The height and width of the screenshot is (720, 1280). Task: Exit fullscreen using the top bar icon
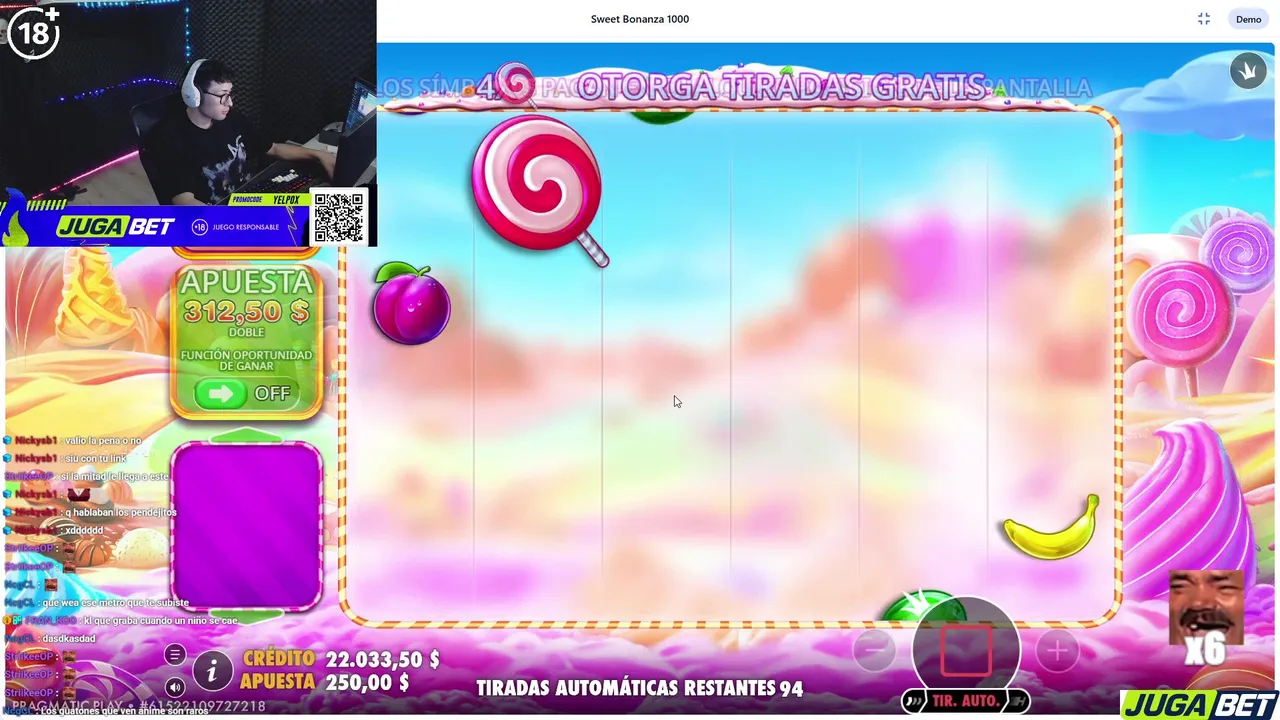pos(1204,19)
